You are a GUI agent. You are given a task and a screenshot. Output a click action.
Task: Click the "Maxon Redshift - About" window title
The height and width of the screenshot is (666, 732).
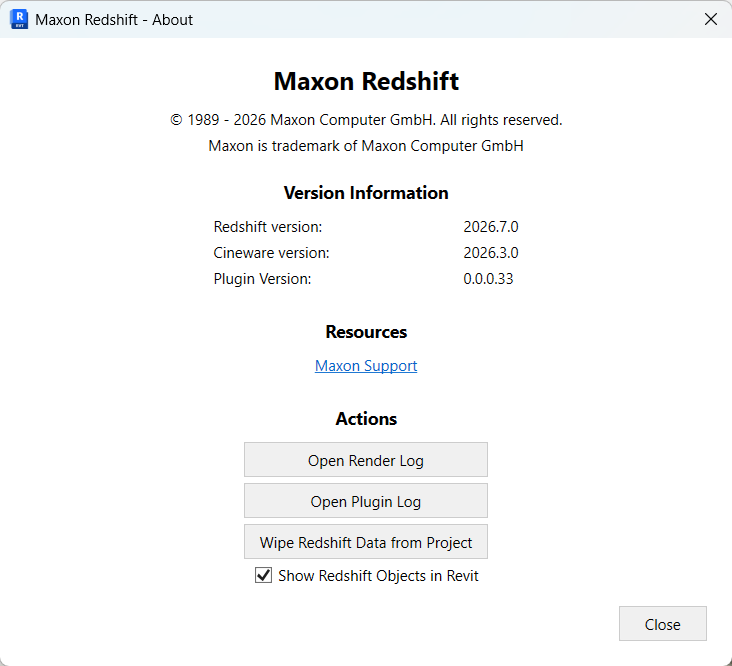click(114, 20)
